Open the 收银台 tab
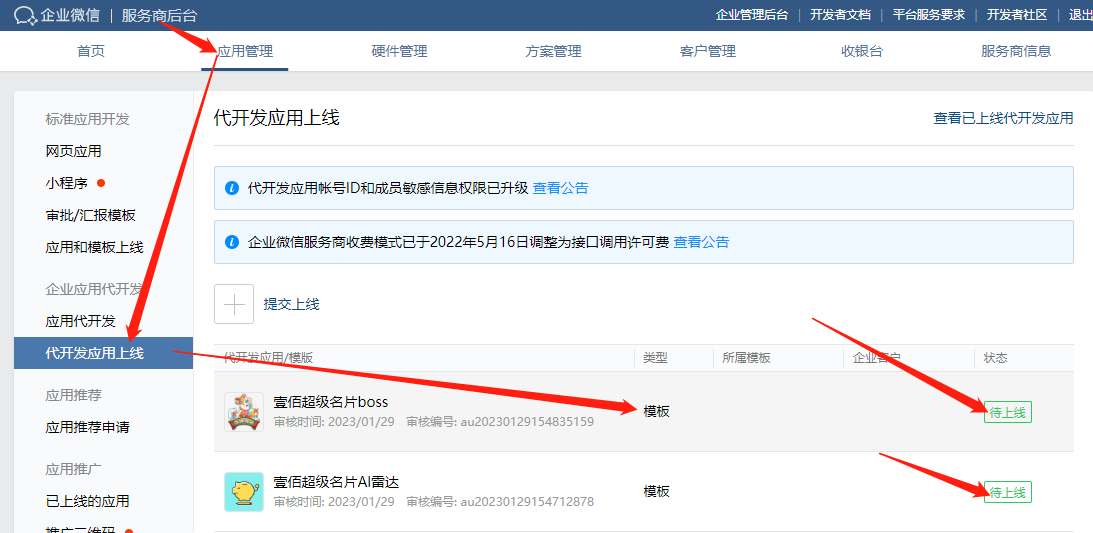Screen dimensions: 1093x533 pyautogui.click(x=862, y=51)
